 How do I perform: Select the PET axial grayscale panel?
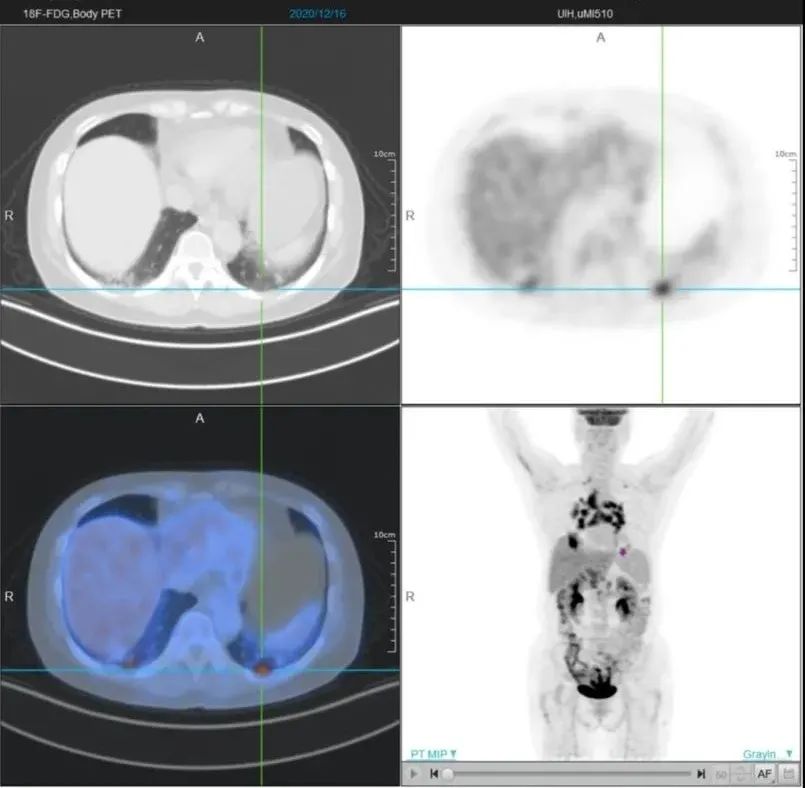pos(601,215)
